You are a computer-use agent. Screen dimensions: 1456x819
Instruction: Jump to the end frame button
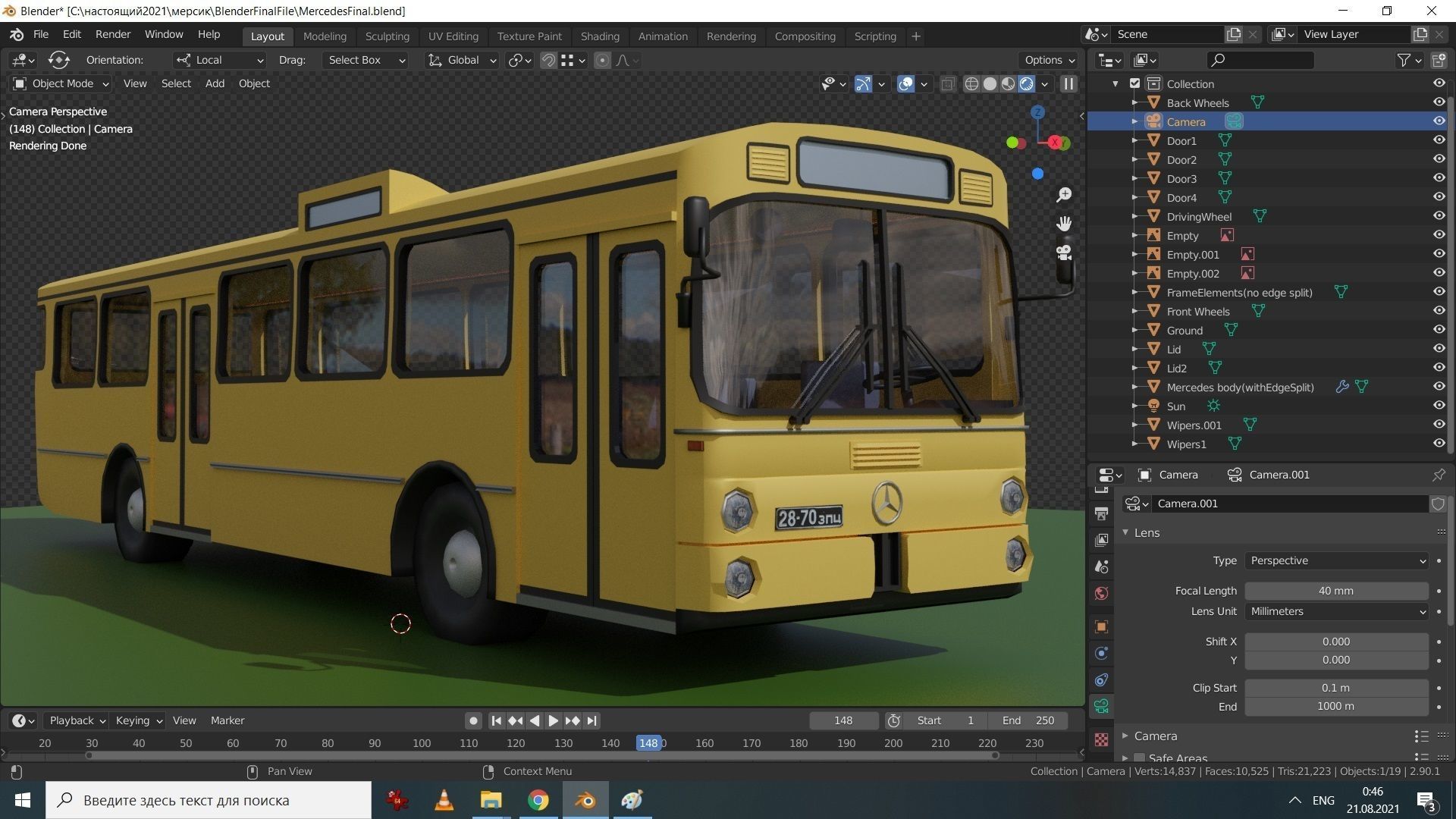point(592,720)
